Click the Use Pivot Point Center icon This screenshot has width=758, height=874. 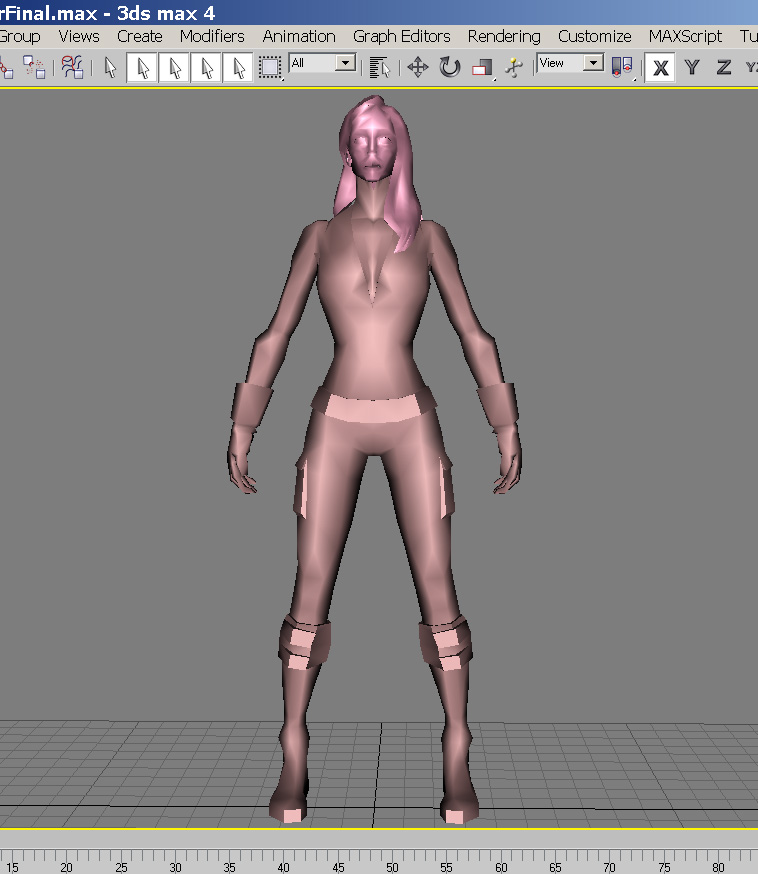622,67
